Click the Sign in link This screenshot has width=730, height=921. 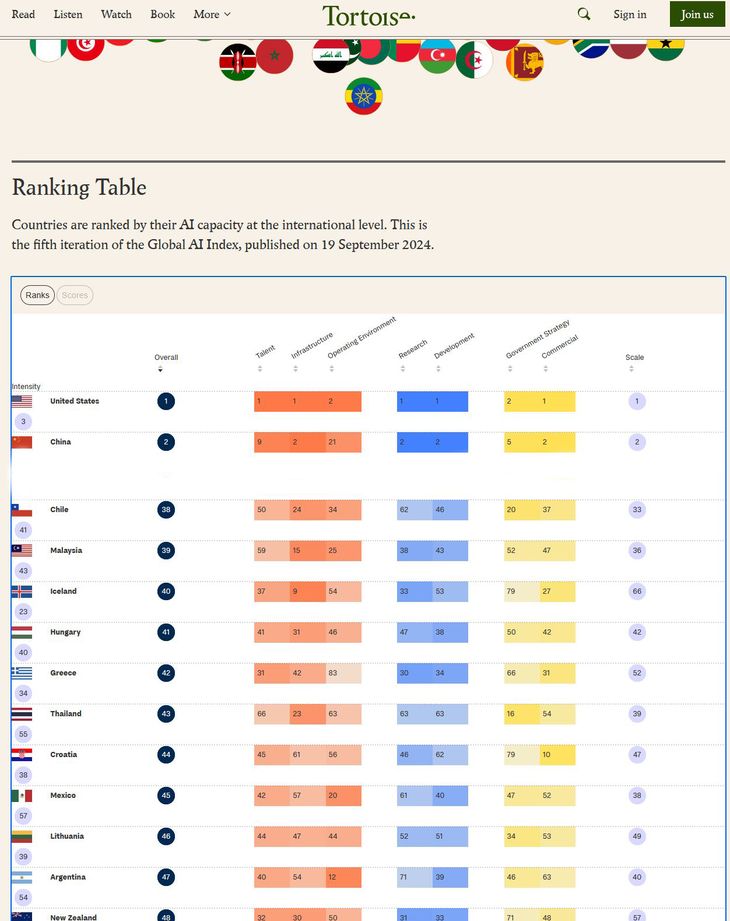[x=629, y=14]
